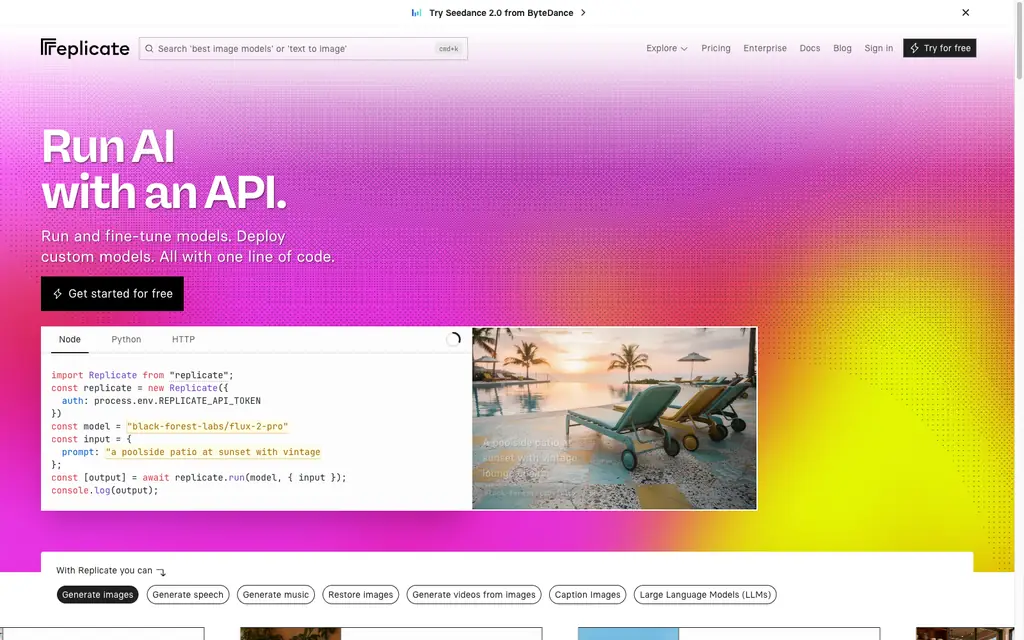Click lightning icon in Try for free
Image resolution: width=1024 pixels, height=640 pixels.
(914, 48)
